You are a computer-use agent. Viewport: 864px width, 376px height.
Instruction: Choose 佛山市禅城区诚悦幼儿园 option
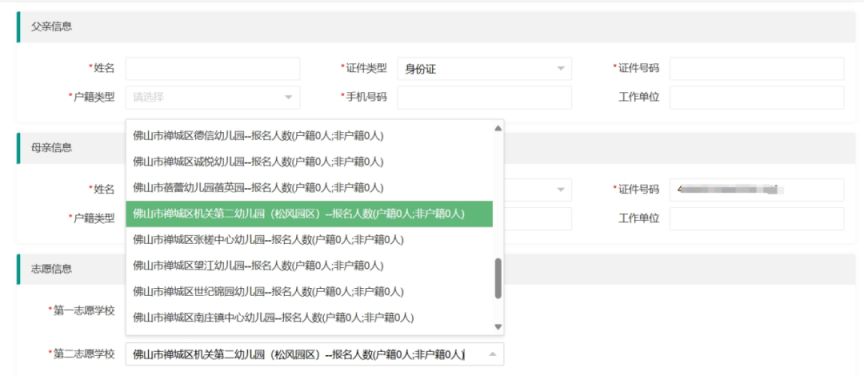point(309,162)
